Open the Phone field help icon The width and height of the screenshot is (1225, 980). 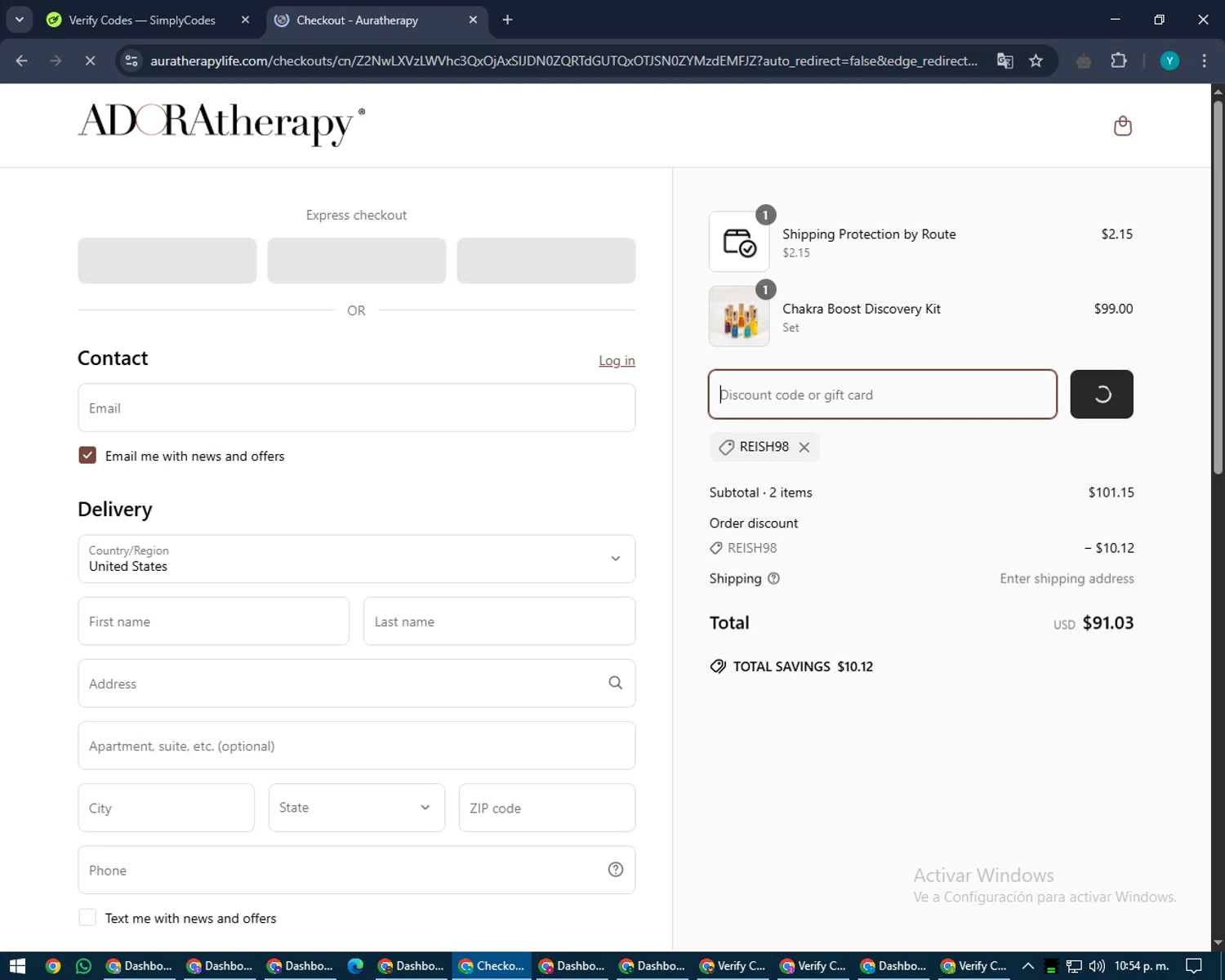616,870
